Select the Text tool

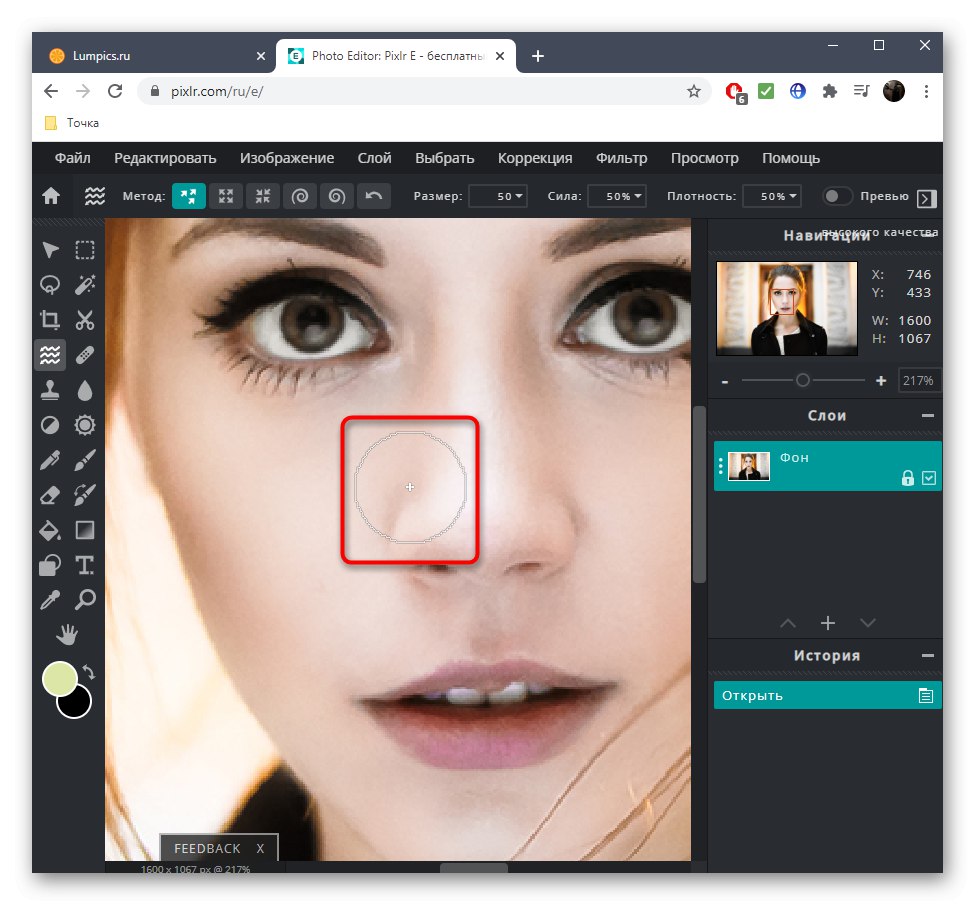click(x=85, y=565)
